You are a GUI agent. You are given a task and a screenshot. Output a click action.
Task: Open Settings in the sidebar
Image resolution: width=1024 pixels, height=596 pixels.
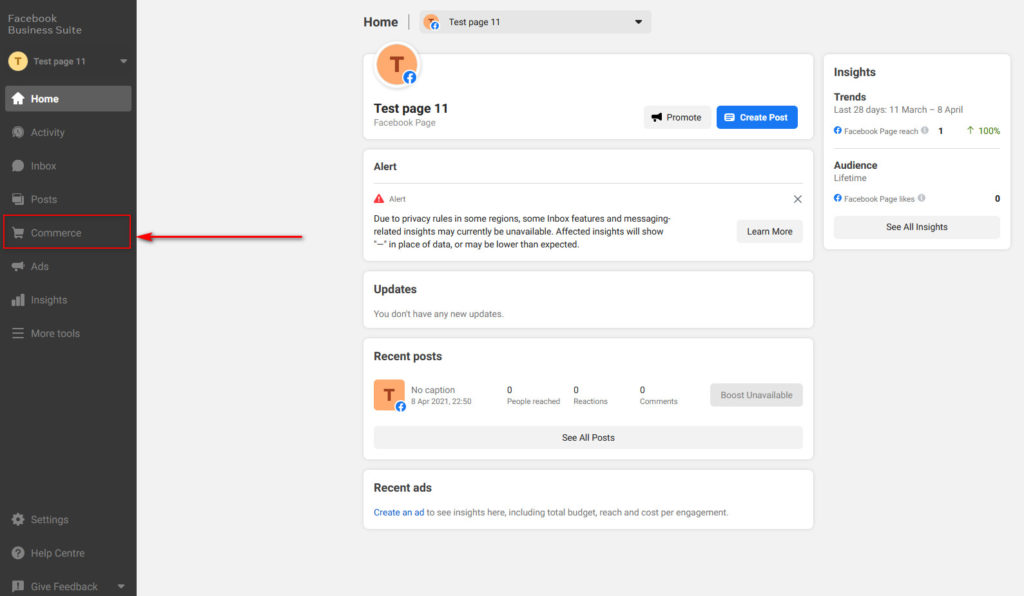point(68,520)
